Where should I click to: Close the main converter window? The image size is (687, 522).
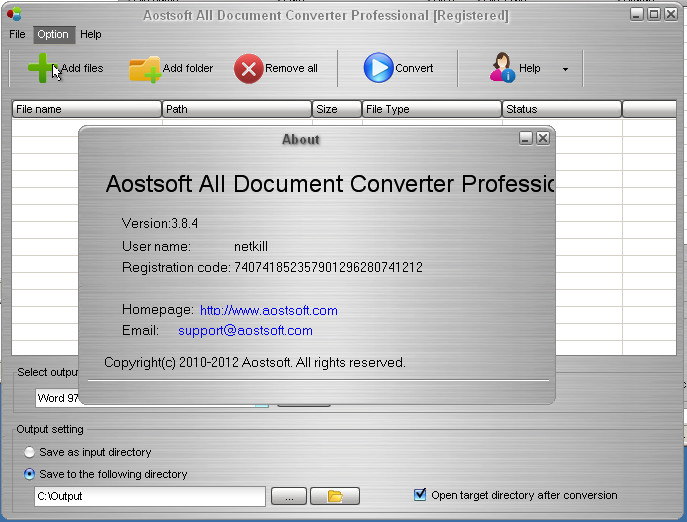671,14
